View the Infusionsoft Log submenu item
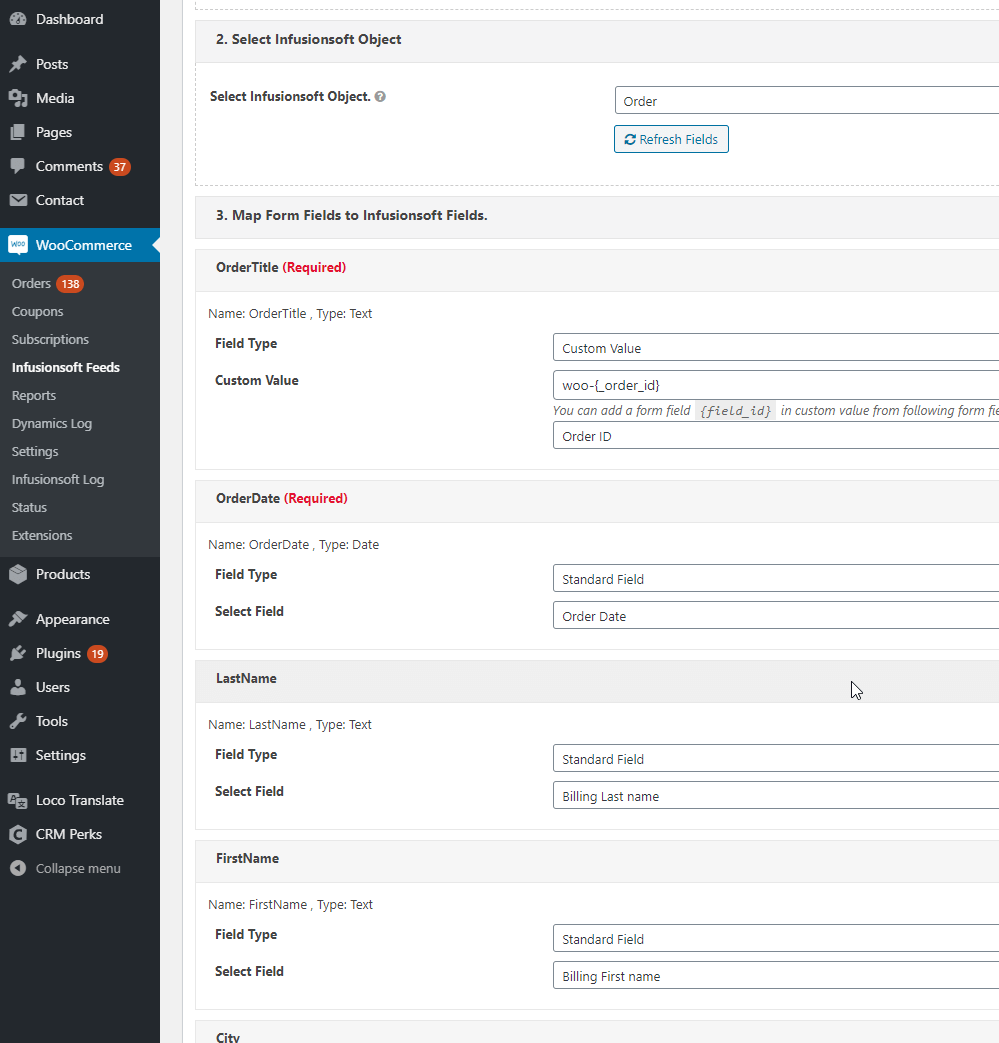The height and width of the screenshot is (1043, 999). pyautogui.click(x=58, y=479)
